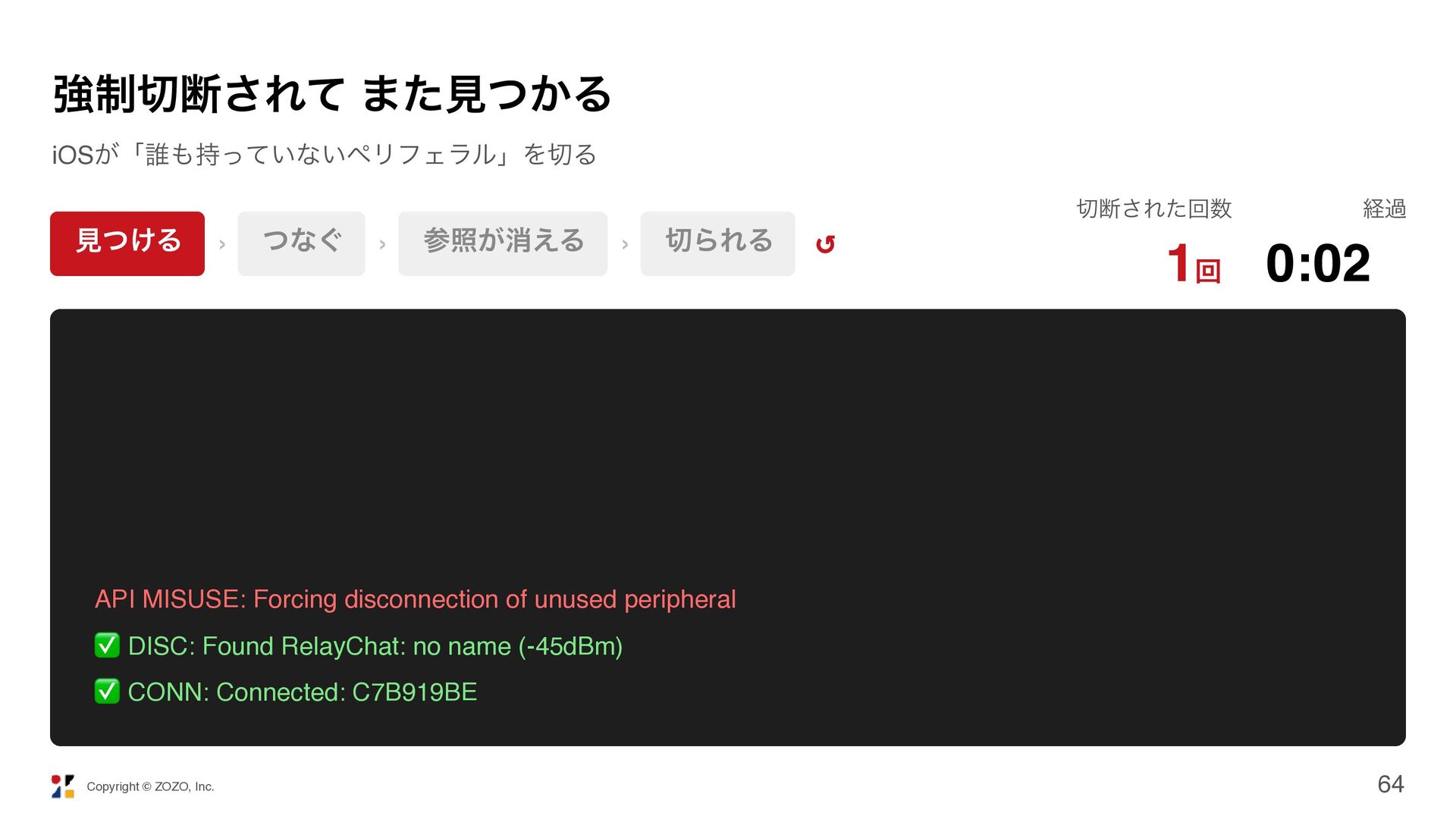Click the elapsed timer 0:02

(1318, 264)
